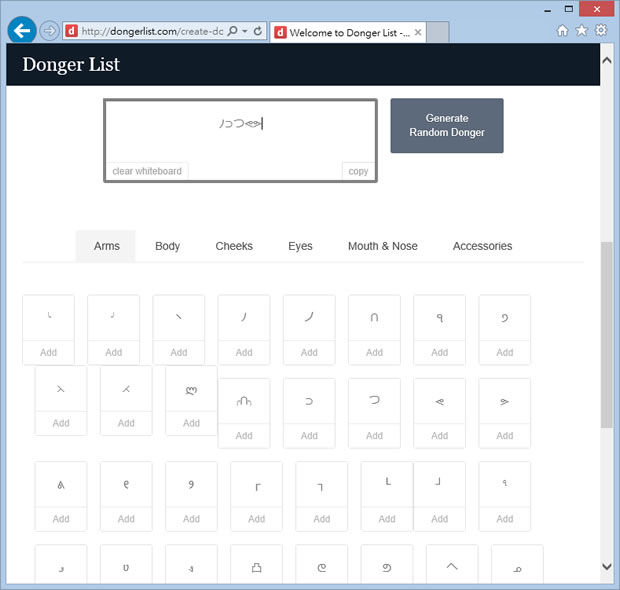This screenshot has width=620, height=590.
Task: Switch to the Body tab
Action: click(x=167, y=246)
